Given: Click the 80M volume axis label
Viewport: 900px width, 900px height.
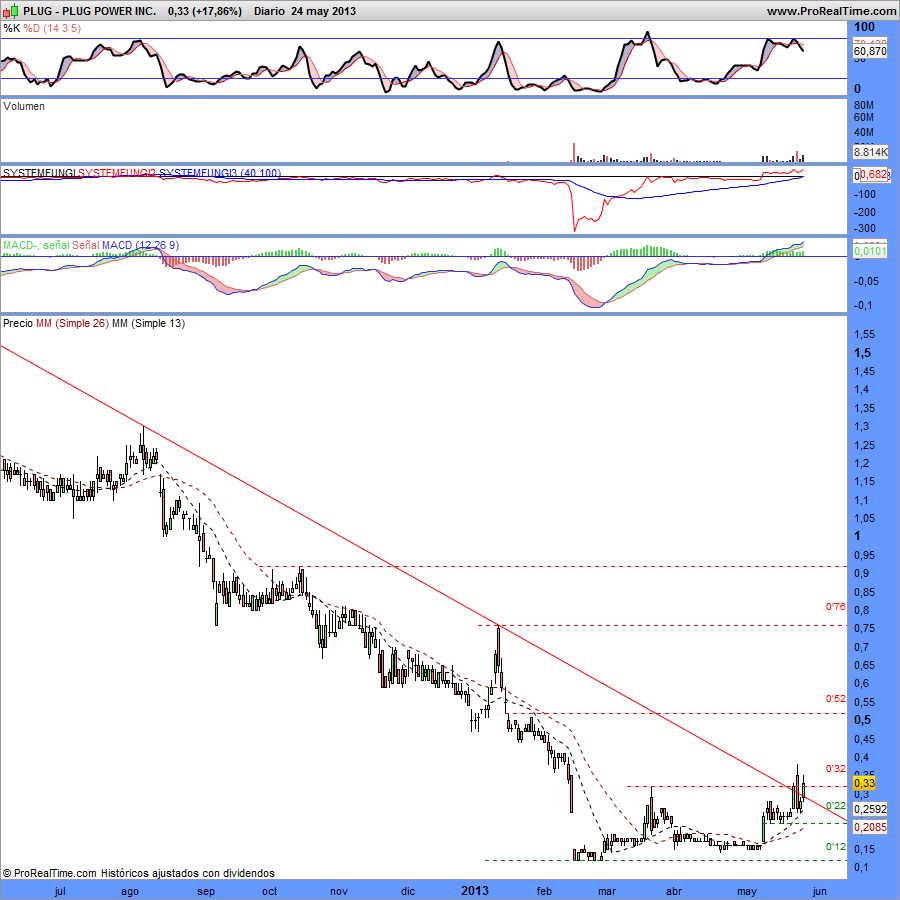Looking at the screenshot, I should click(x=864, y=105).
